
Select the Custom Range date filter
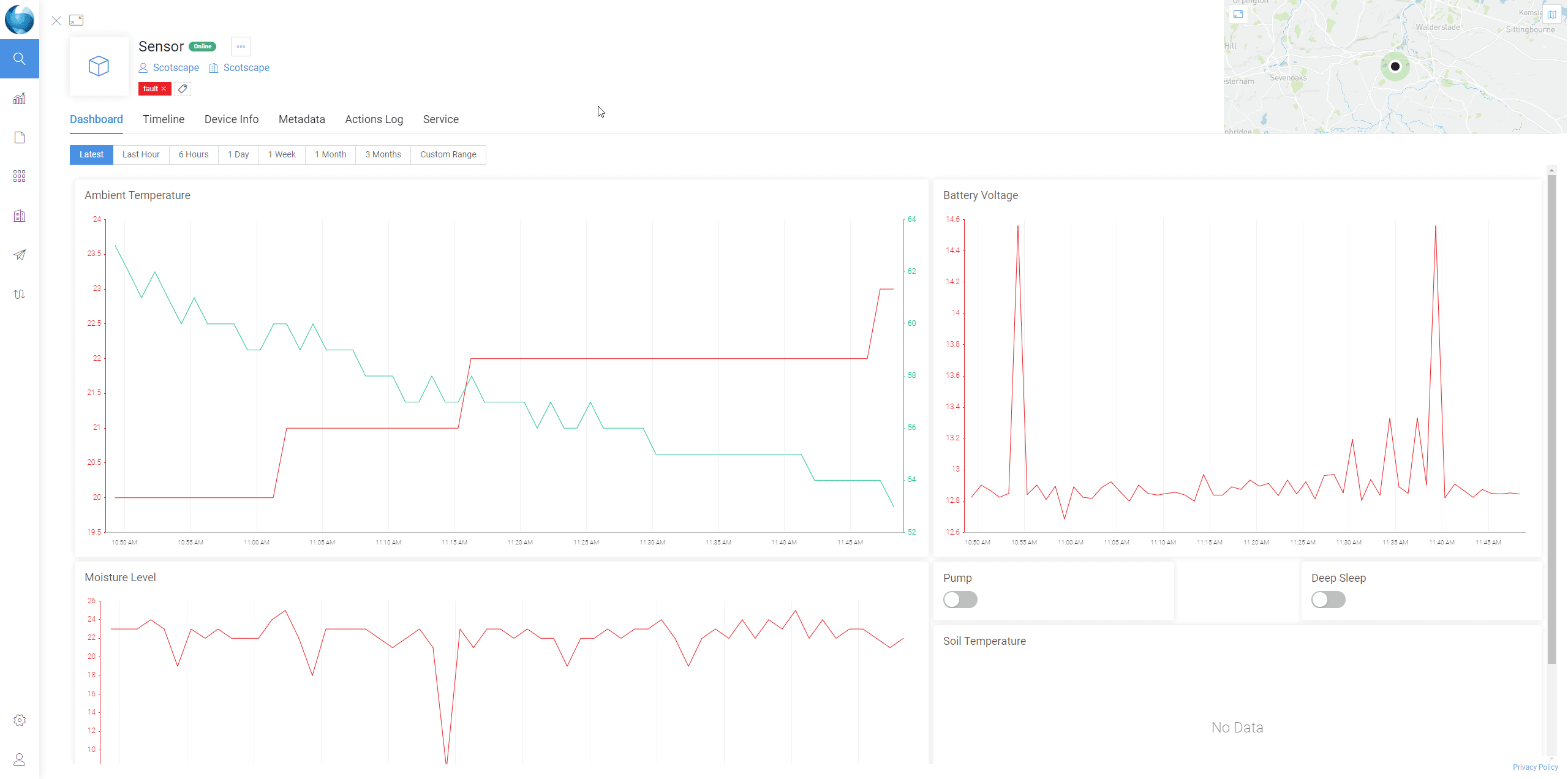pos(448,154)
